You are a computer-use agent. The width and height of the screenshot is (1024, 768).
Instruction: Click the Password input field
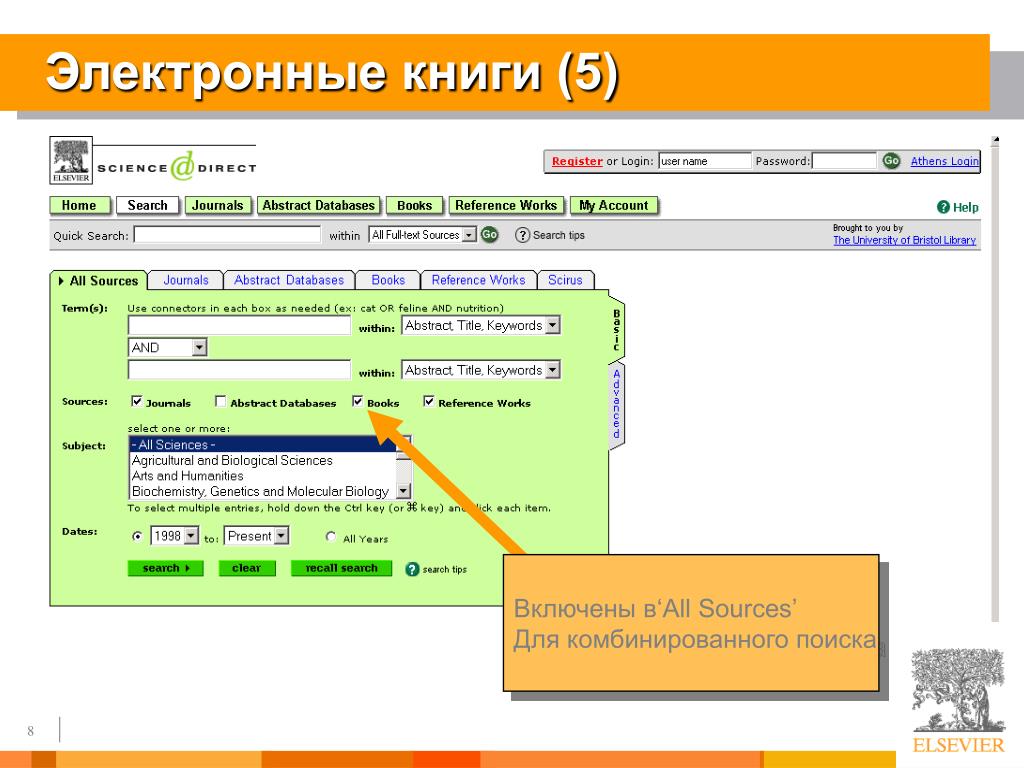844,161
